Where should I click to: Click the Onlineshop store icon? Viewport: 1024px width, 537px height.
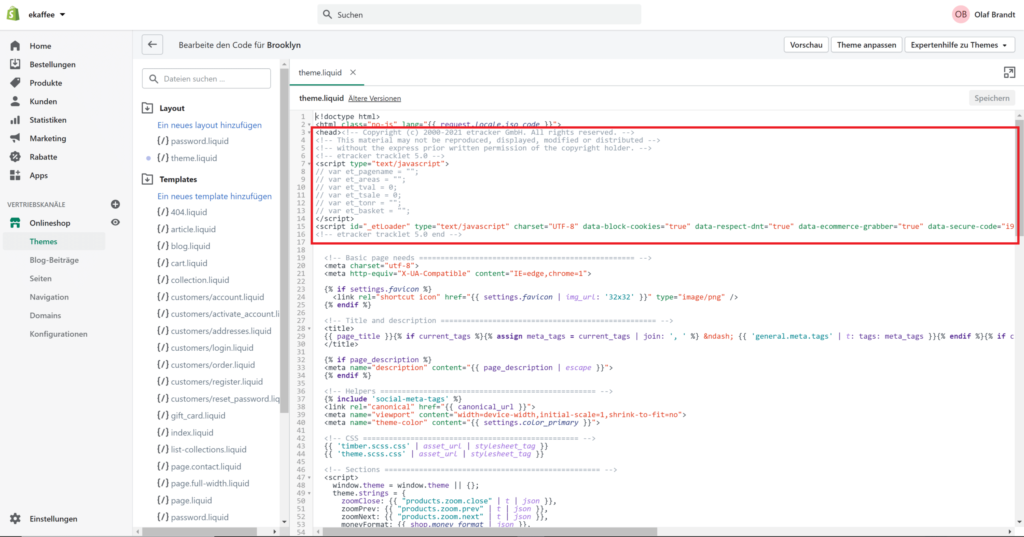[x=15, y=223]
